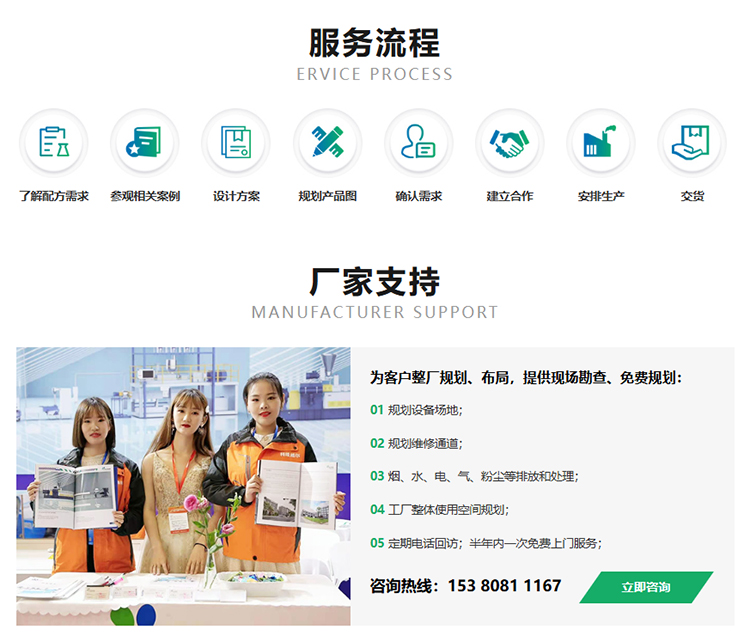Open the 确认需求 person icon
Screen dimensions: 750x636
[418, 142]
